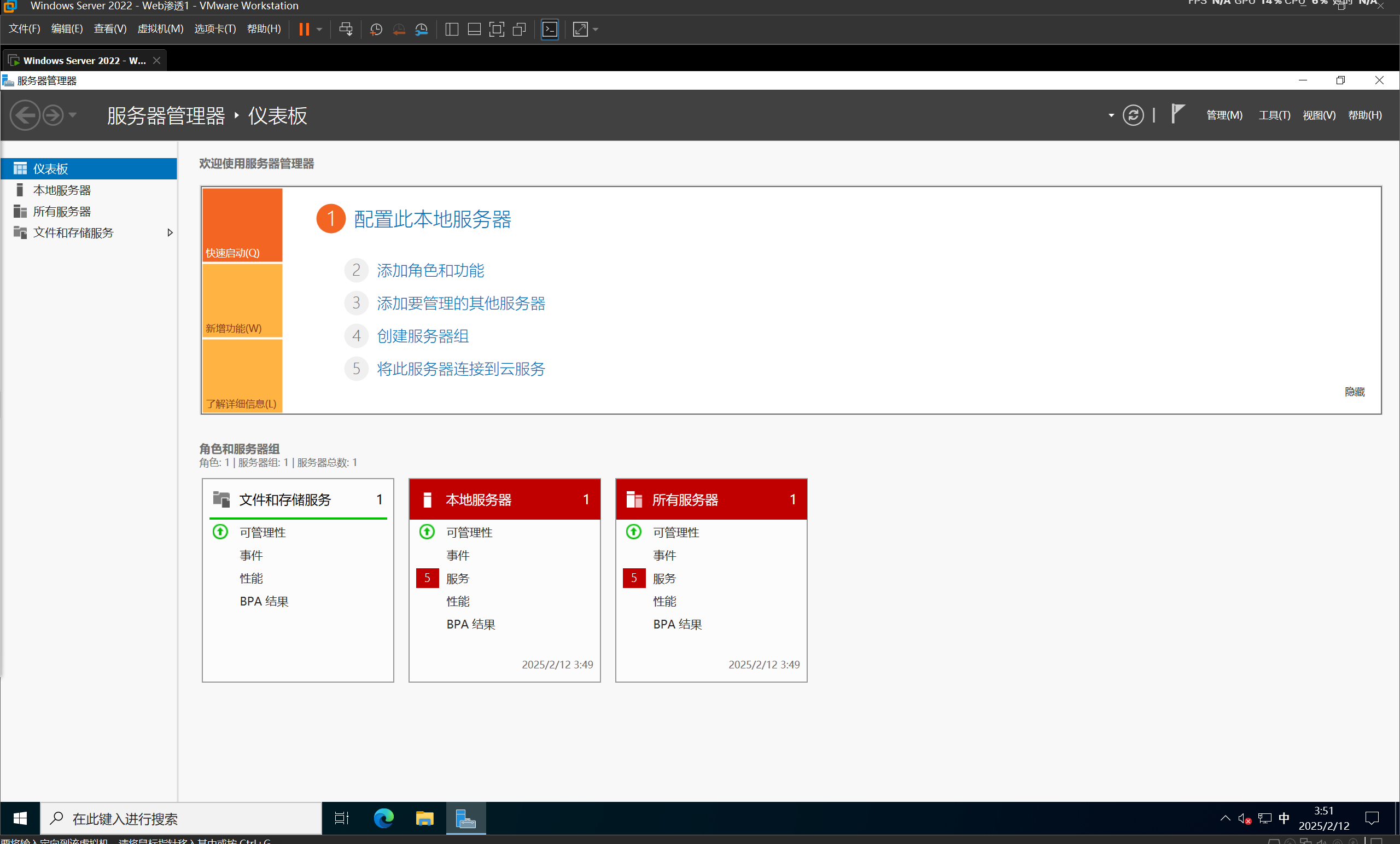Switch VMware to Unity mode
This screenshot has width=1400, height=844.
coord(520,30)
